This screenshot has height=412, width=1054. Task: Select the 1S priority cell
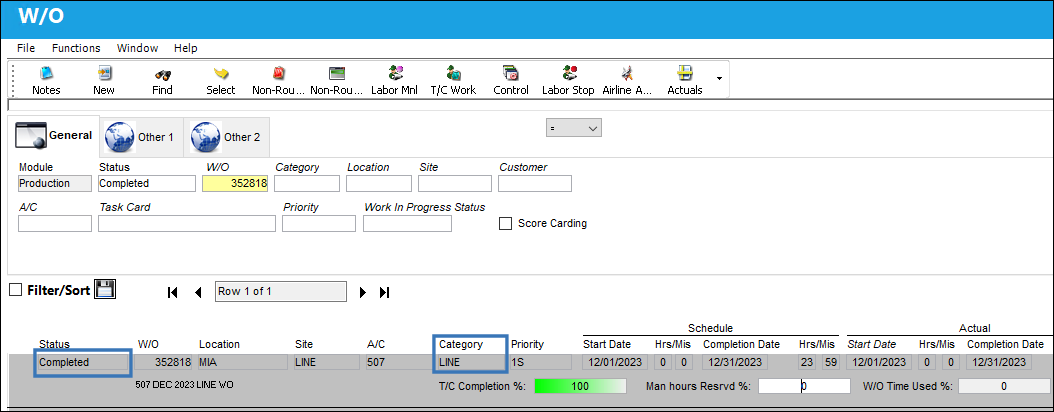point(541,362)
